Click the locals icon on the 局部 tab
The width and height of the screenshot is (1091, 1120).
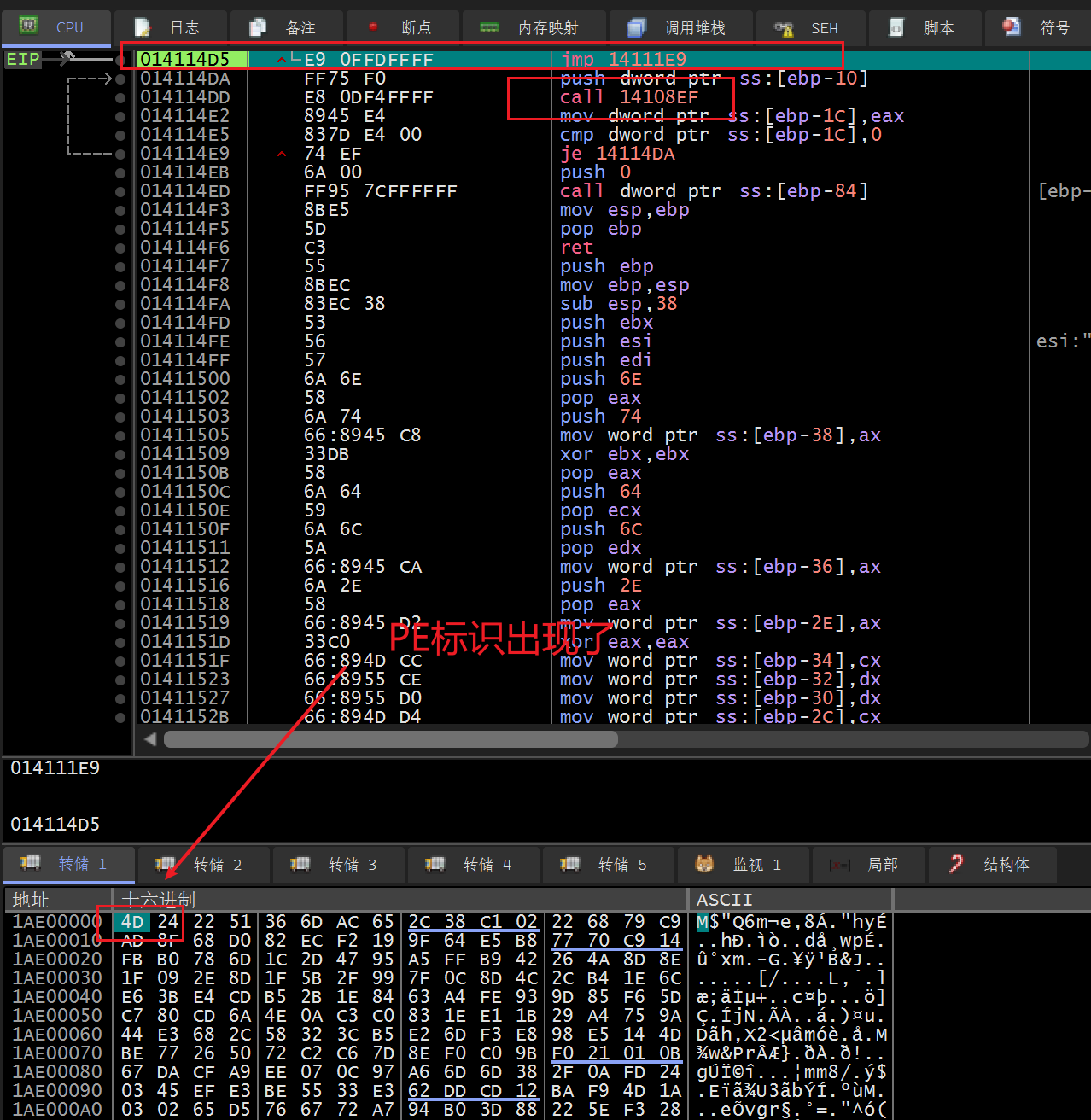tap(840, 865)
